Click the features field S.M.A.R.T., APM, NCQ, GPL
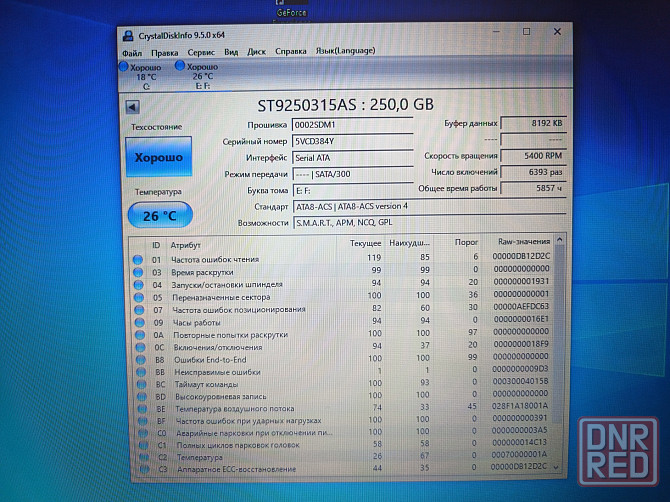This screenshot has height=502, width=670. click(x=429, y=223)
